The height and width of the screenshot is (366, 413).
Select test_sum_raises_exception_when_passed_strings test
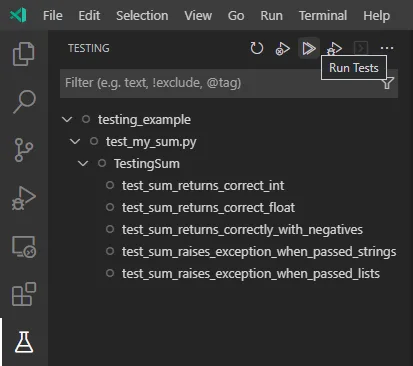point(259,252)
